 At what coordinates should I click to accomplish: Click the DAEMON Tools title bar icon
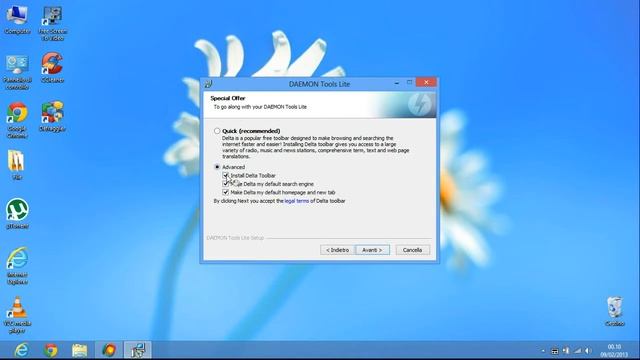209,84
